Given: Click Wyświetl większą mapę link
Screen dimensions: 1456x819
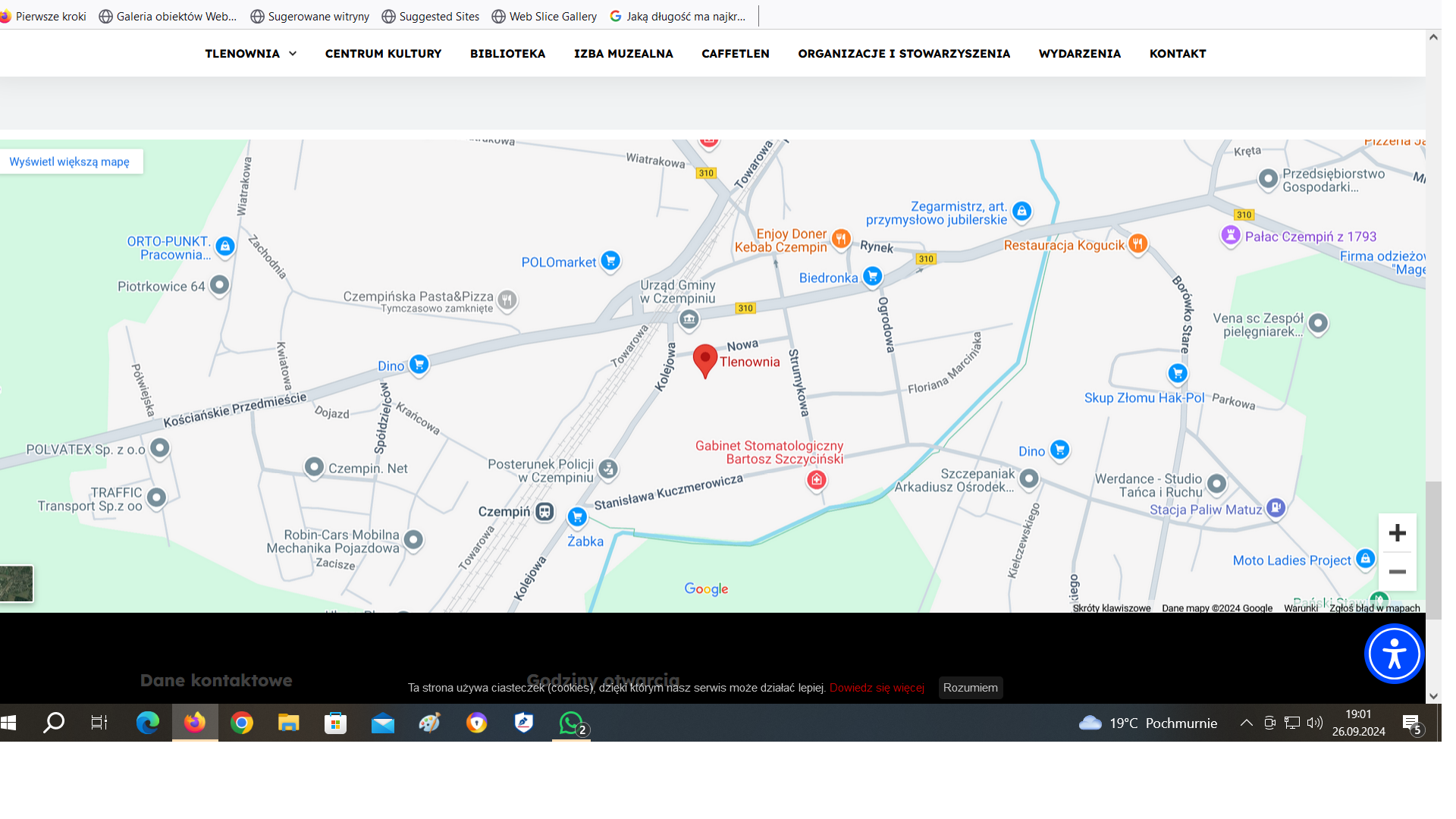Looking at the screenshot, I should pyautogui.click(x=69, y=162).
